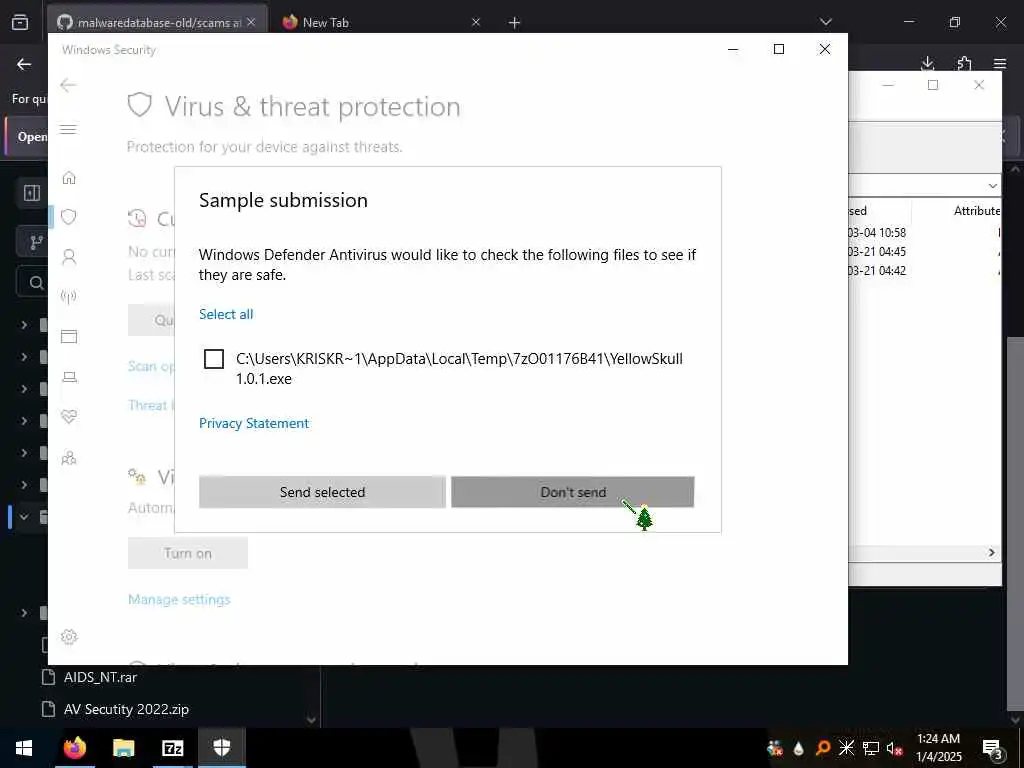Open Account protection person icon
The image size is (1024, 768).
pos(69,257)
